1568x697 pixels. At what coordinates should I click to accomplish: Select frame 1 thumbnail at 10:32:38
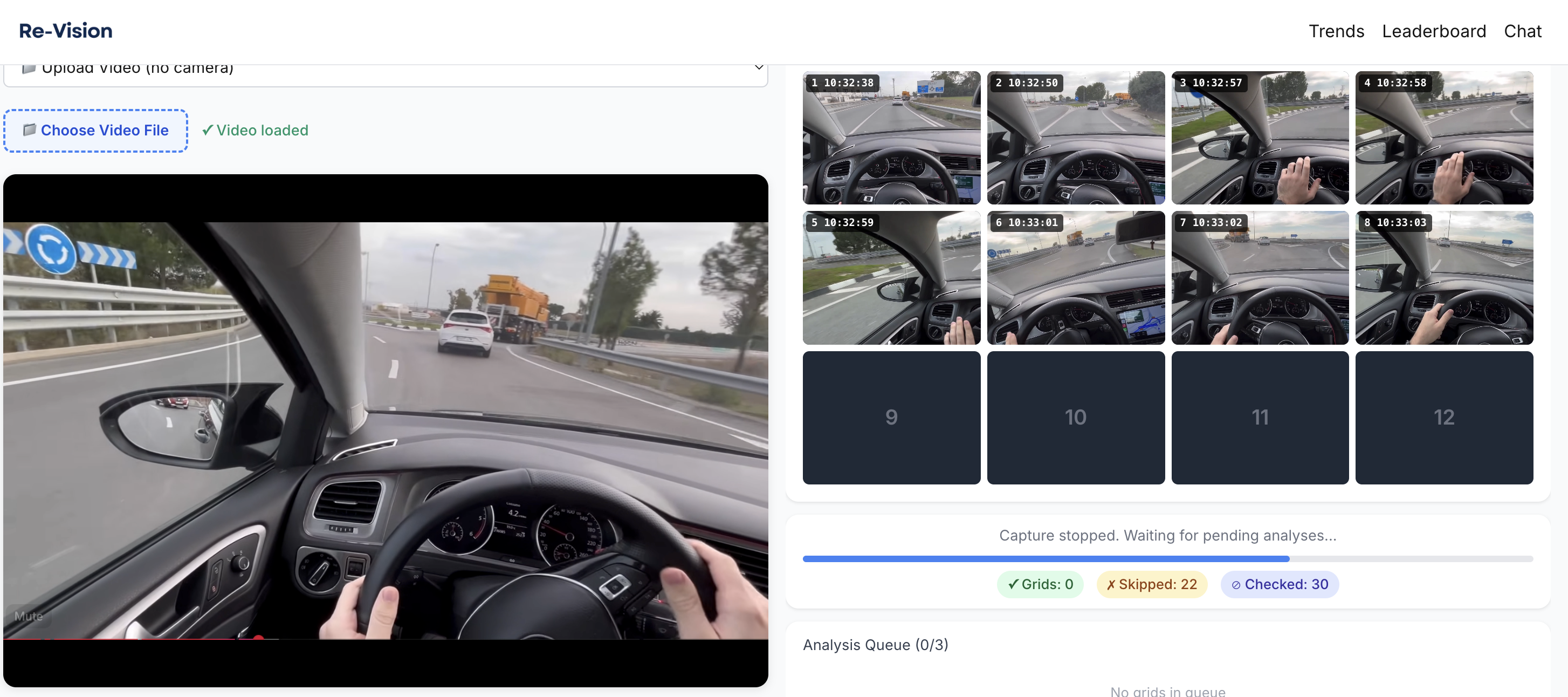click(x=891, y=138)
